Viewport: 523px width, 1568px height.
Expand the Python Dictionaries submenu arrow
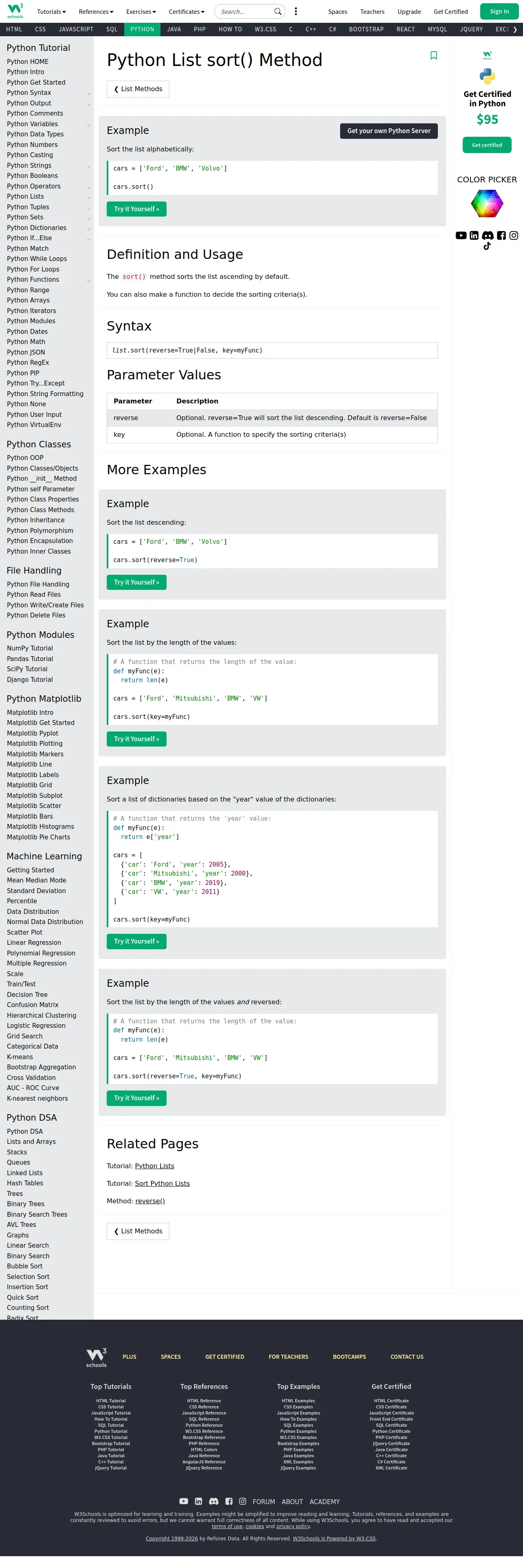click(x=89, y=229)
